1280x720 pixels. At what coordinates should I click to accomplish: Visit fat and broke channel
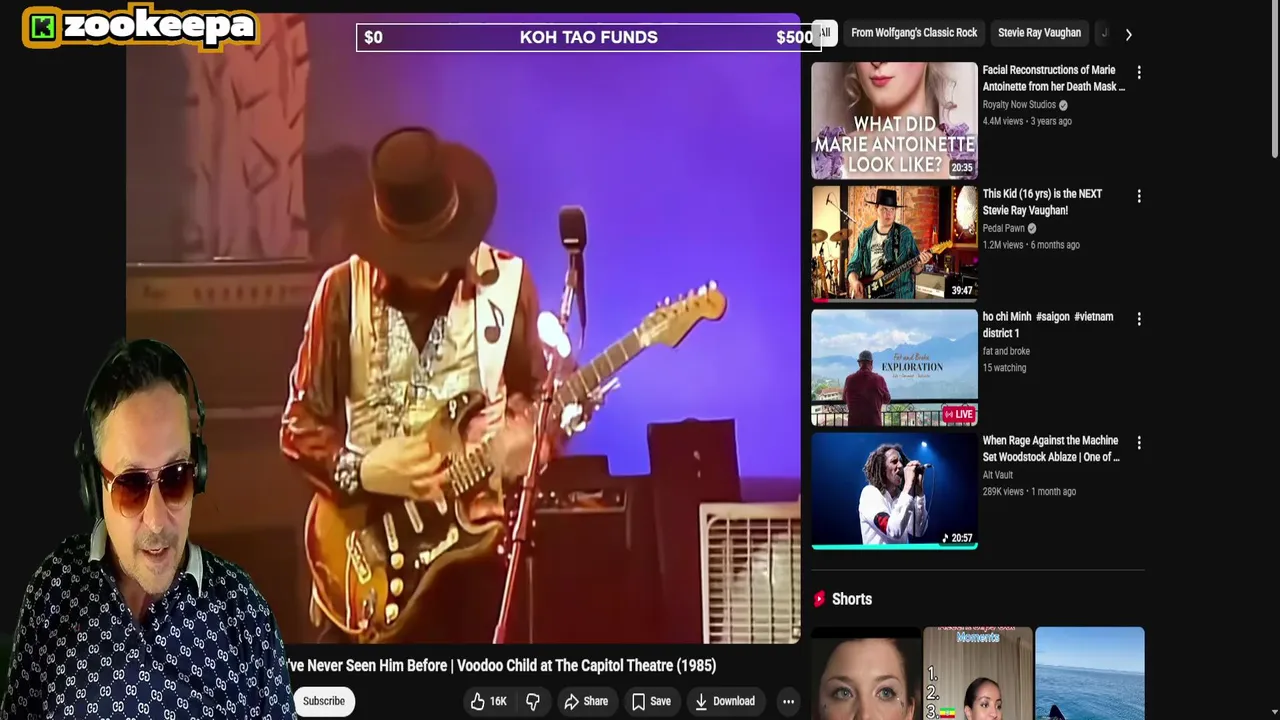click(x=1006, y=352)
